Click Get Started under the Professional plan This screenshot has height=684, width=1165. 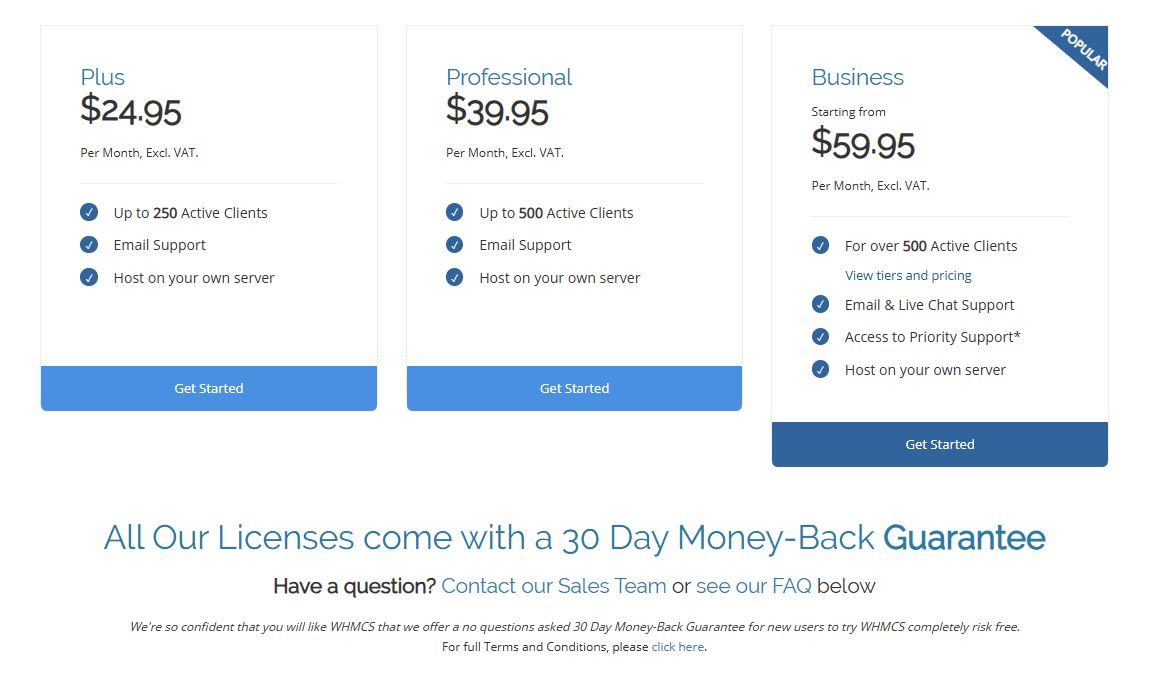574,388
